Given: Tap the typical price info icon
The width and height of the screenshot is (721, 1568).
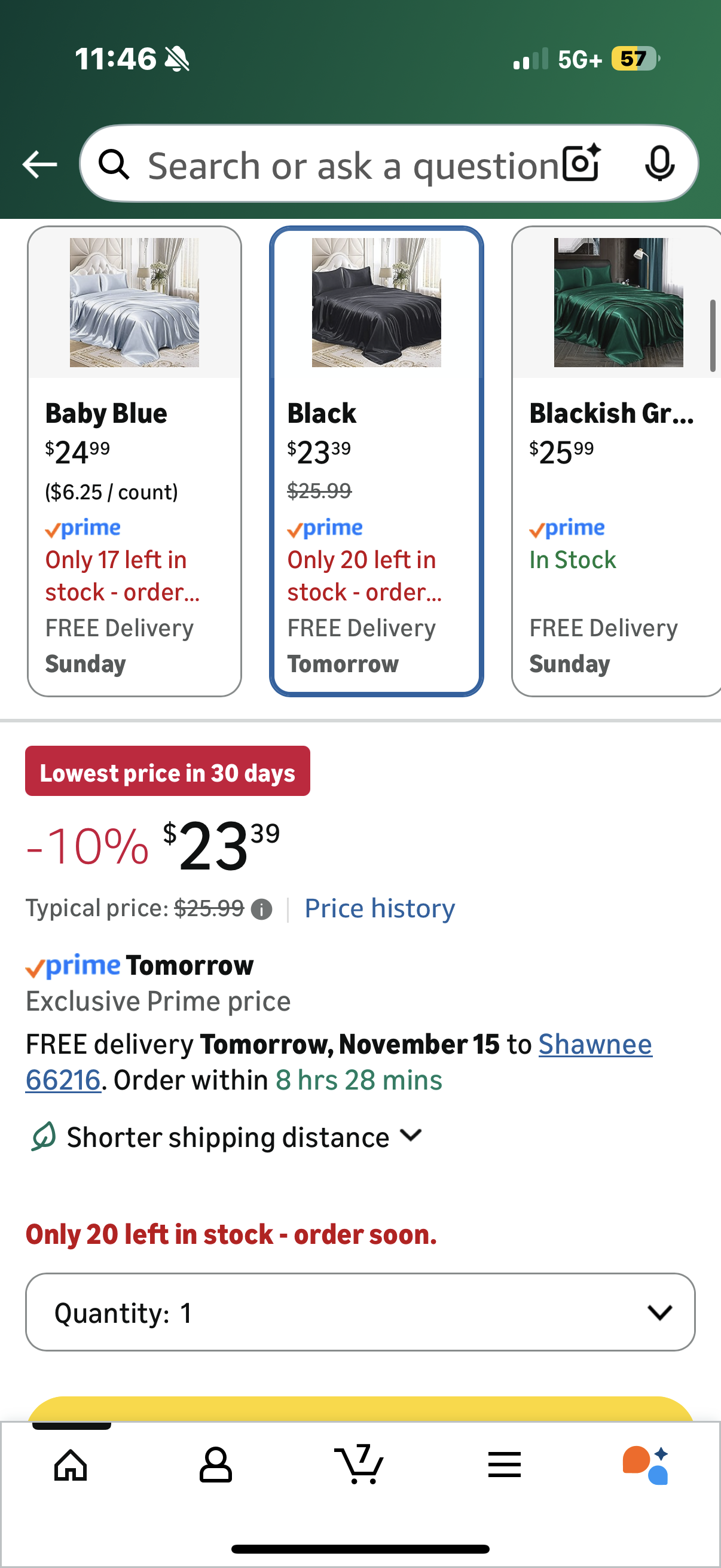Looking at the screenshot, I should 262,910.
